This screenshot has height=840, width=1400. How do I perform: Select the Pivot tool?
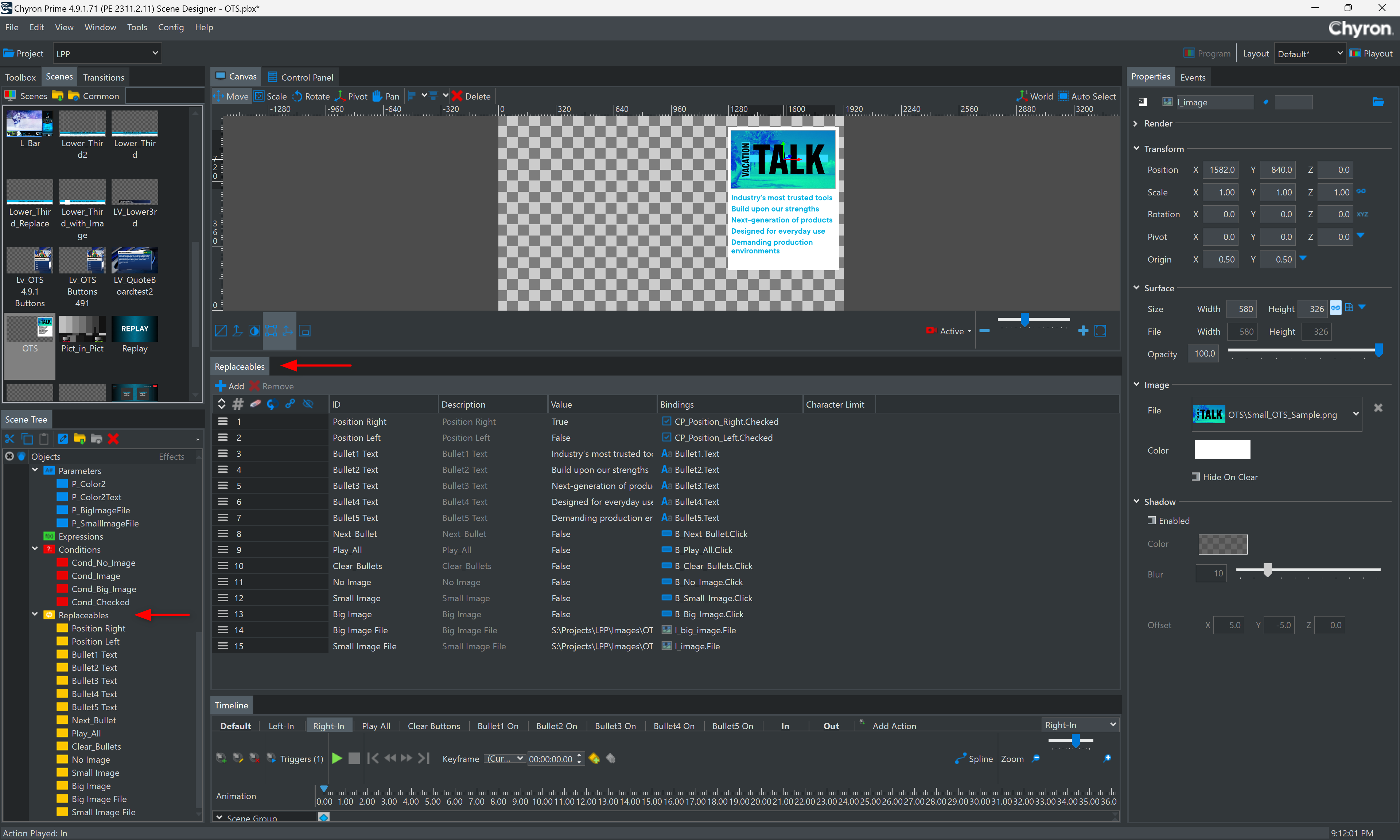pos(351,96)
